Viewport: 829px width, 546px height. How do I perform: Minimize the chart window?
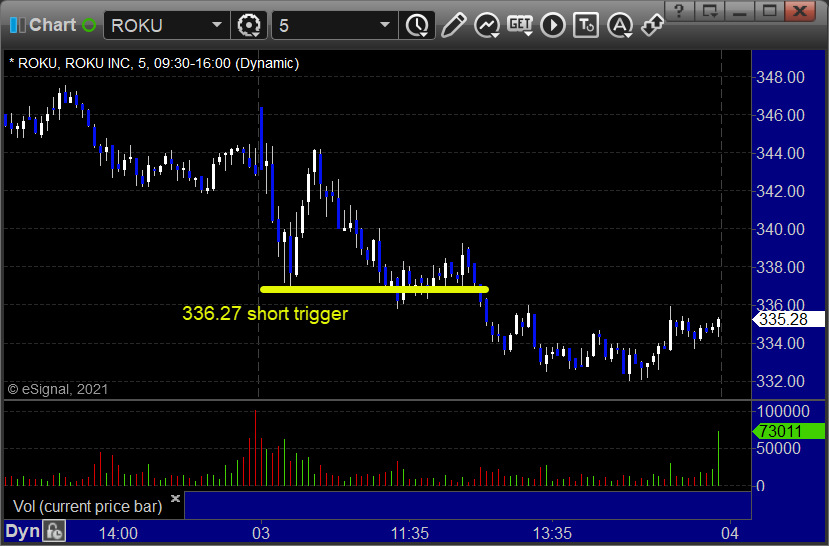[x=740, y=11]
